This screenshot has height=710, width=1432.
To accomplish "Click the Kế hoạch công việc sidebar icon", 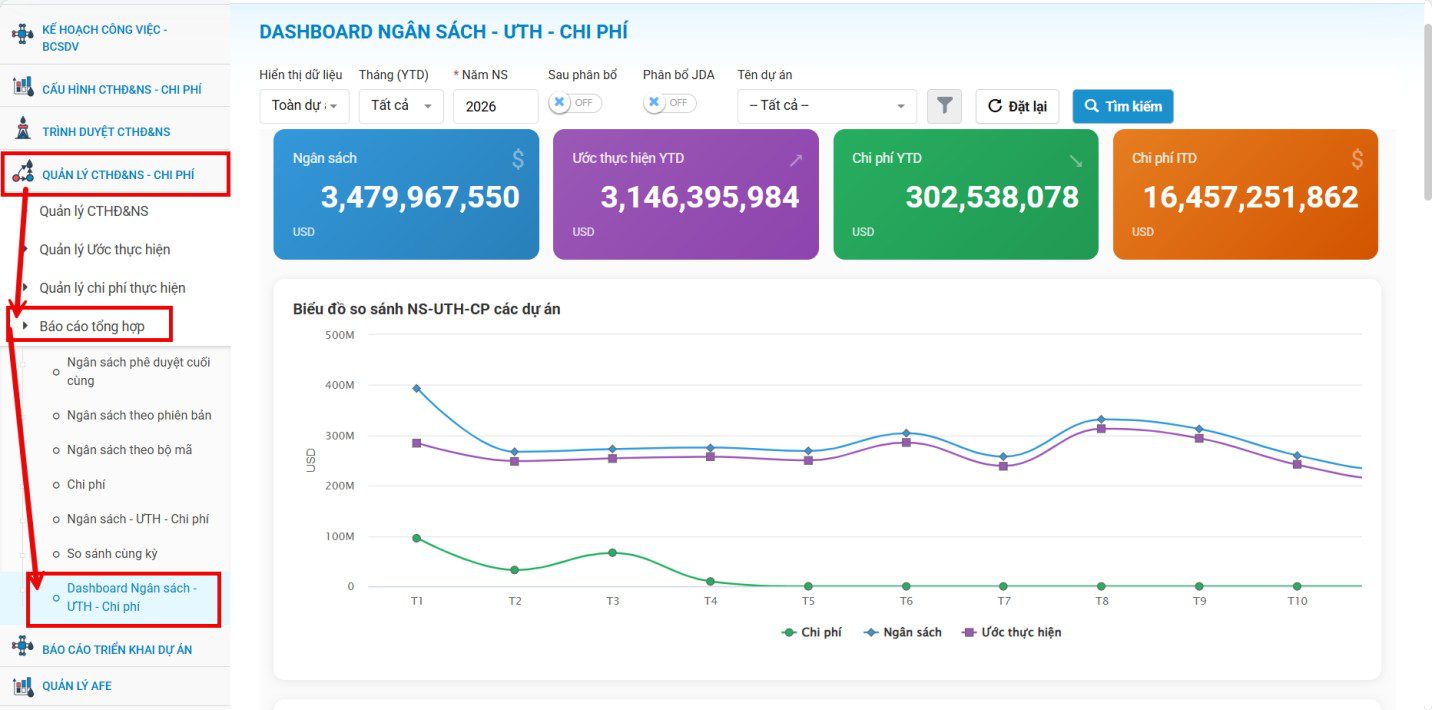I will tap(22, 37).
